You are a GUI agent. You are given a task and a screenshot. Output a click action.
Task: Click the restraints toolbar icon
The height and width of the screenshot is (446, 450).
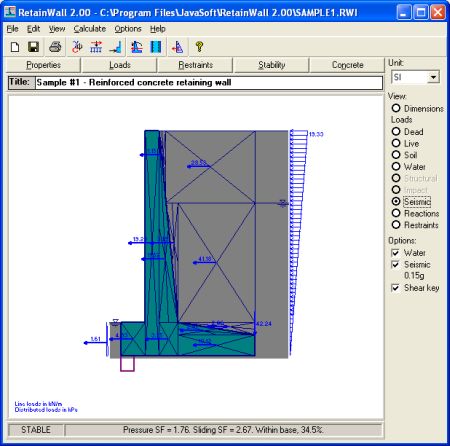click(116, 47)
